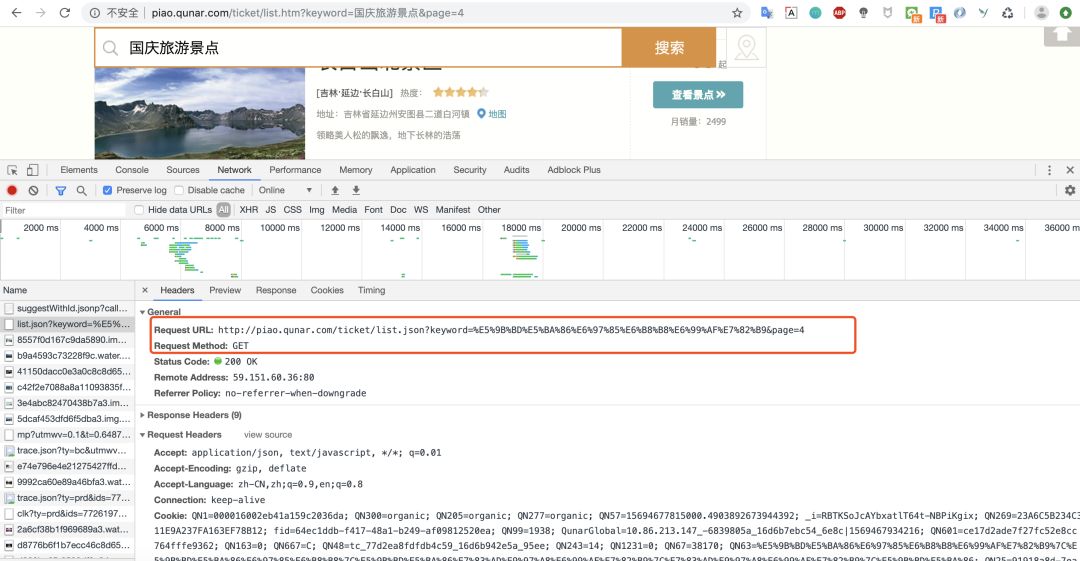Viewport: 1080px width, 561px height.
Task: Close the request details pane
Action: coord(145,290)
